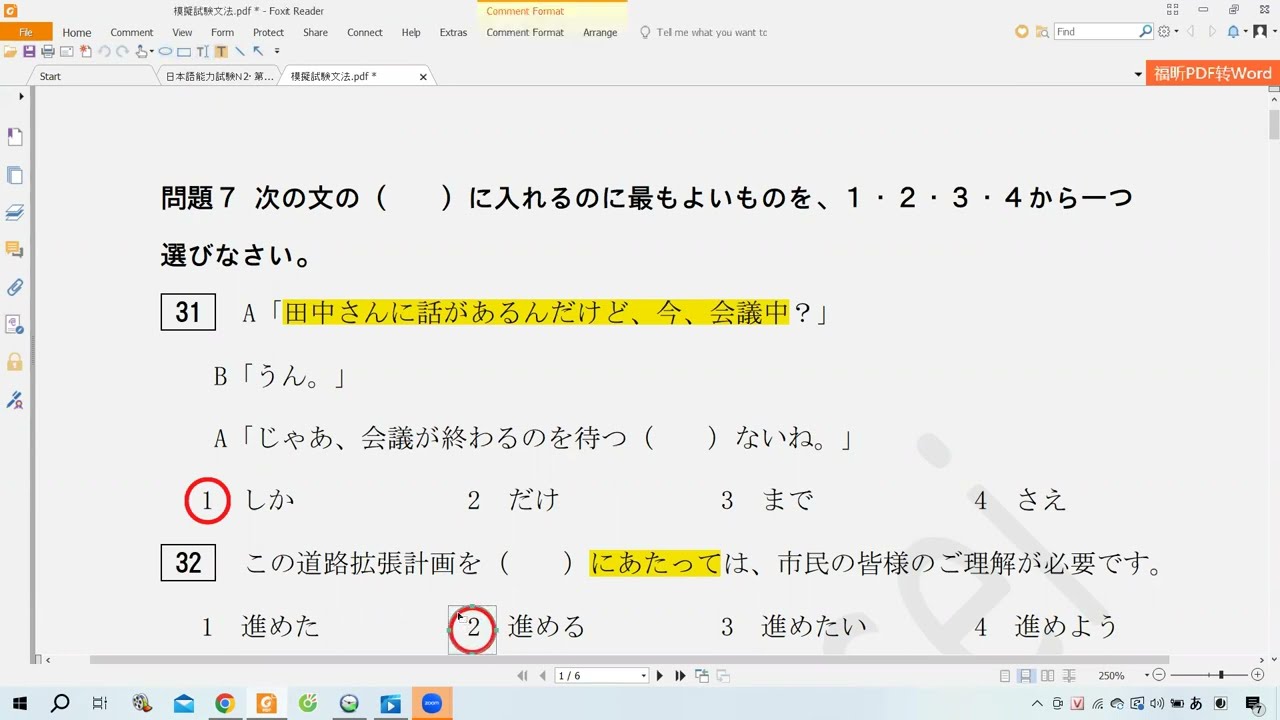This screenshot has width=1280, height=720.
Task: Open the Protect ribbon tab
Action: pyautogui.click(x=268, y=32)
